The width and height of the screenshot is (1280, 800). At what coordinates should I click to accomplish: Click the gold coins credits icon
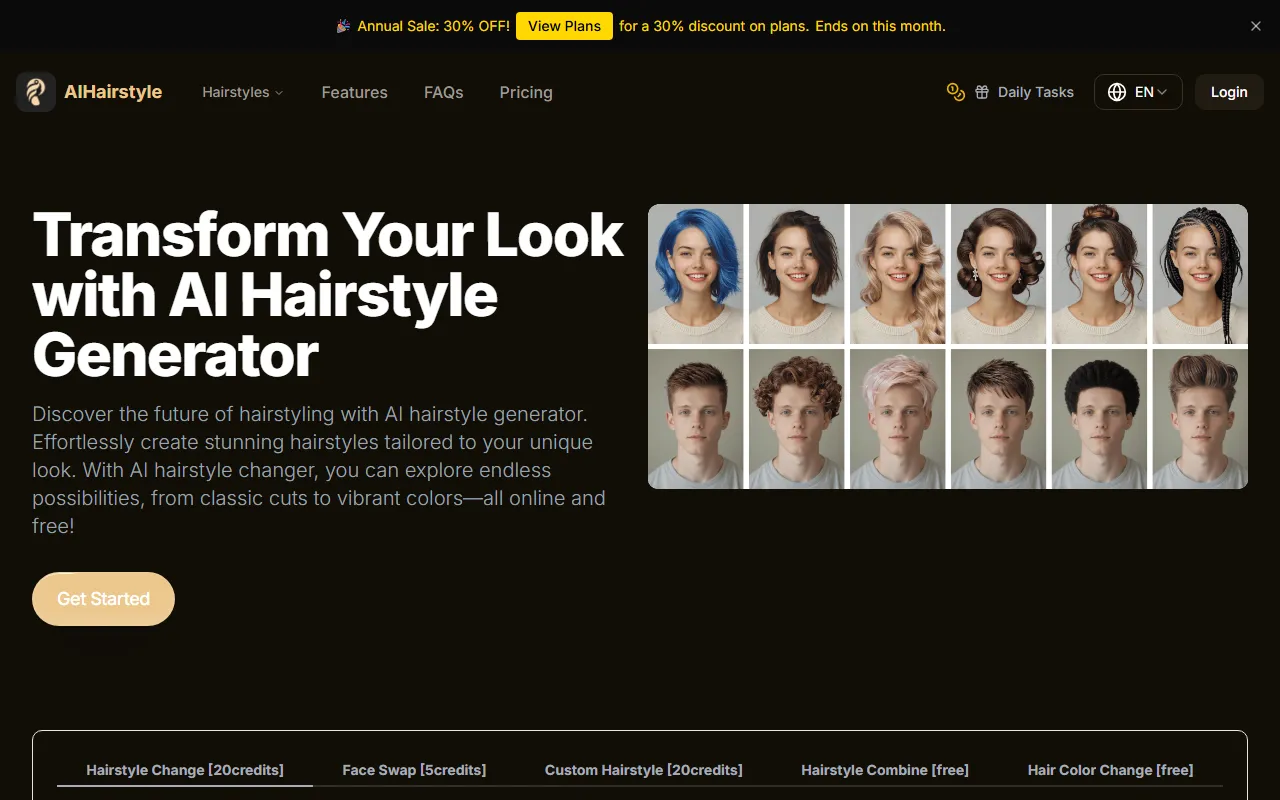click(955, 92)
